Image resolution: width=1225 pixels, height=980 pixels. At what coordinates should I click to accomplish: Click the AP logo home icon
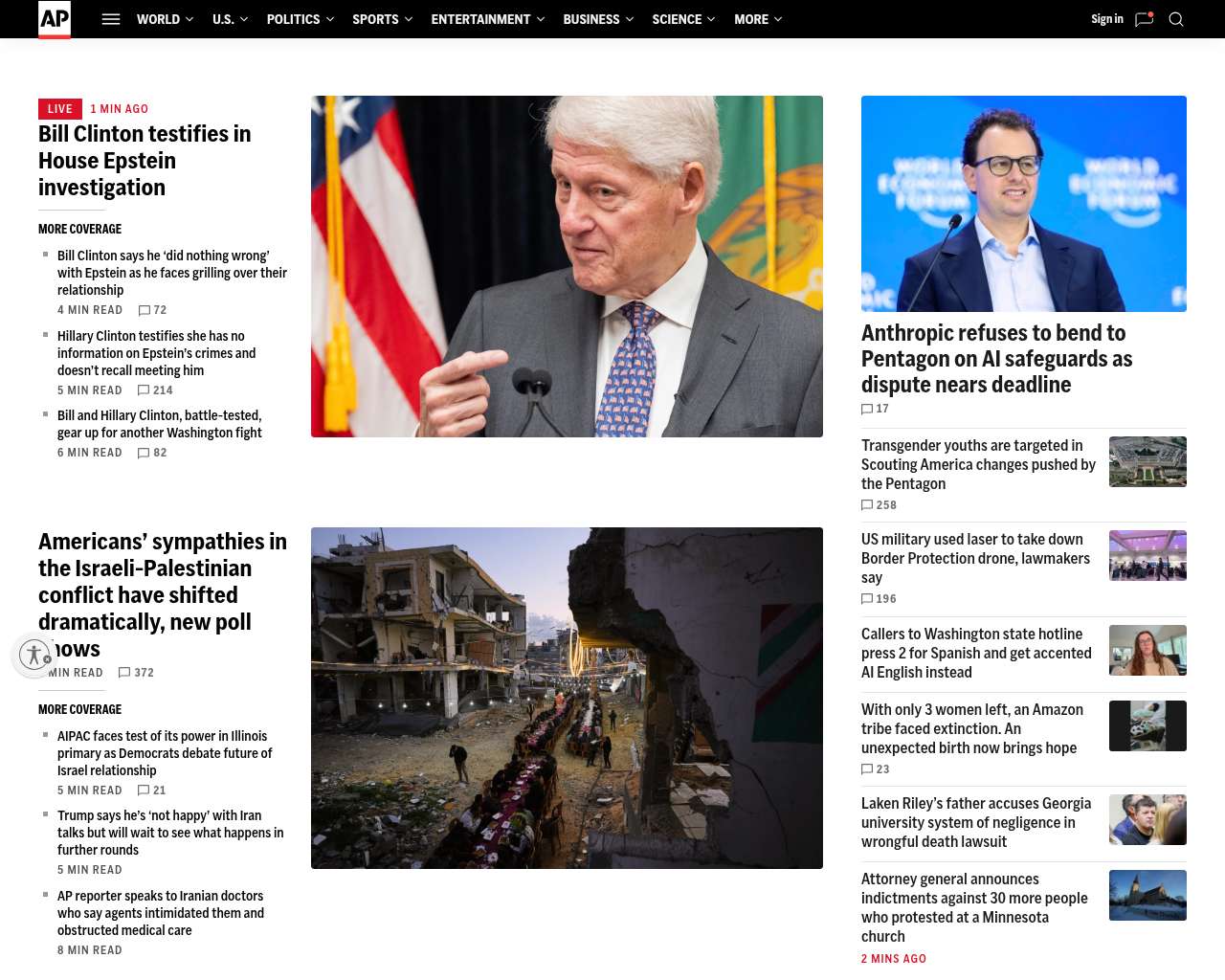point(55,19)
